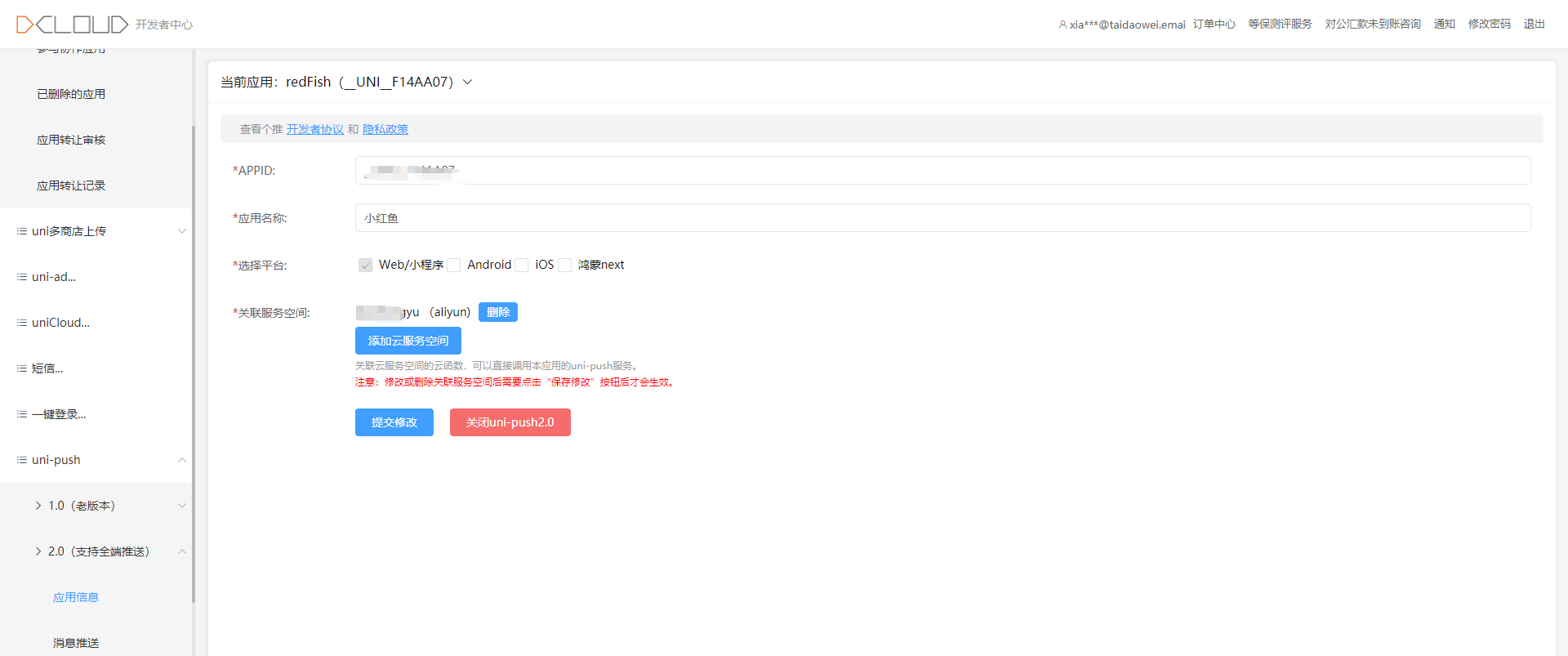
Task: Open the 开发者协议 link
Action: pos(315,129)
